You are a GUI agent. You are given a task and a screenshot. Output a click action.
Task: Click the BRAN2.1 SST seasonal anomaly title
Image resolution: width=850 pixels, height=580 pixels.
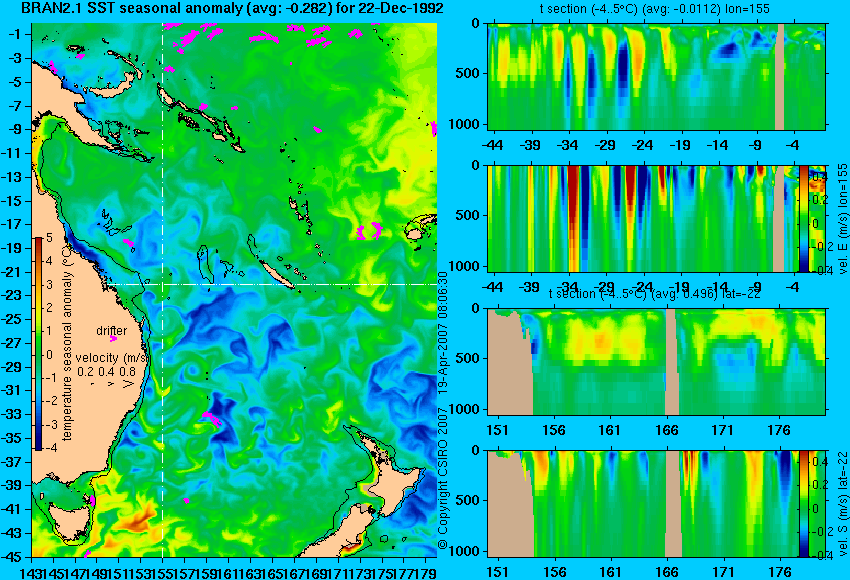tap(233, 8)
